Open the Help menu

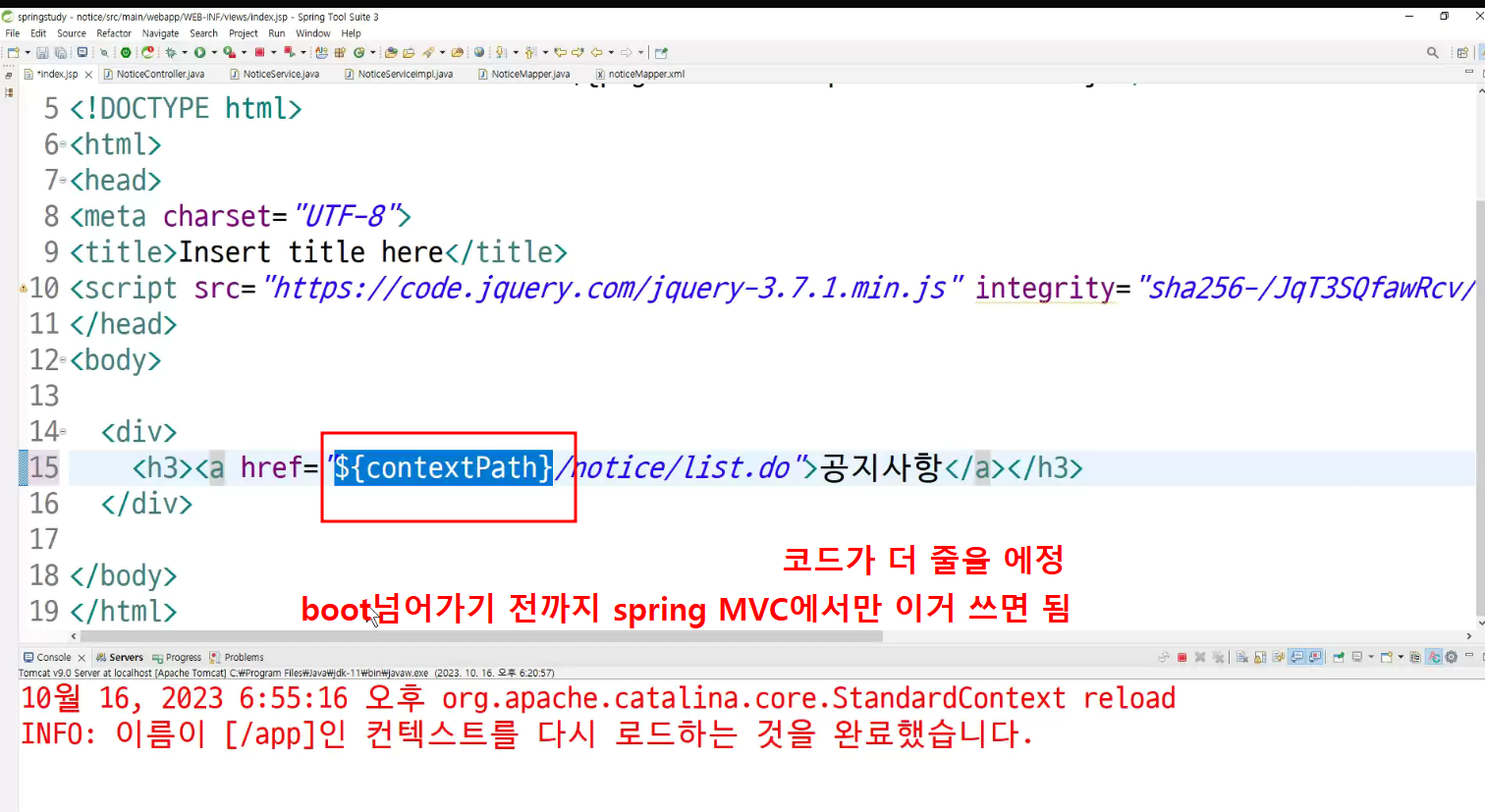tap(351, 33)
